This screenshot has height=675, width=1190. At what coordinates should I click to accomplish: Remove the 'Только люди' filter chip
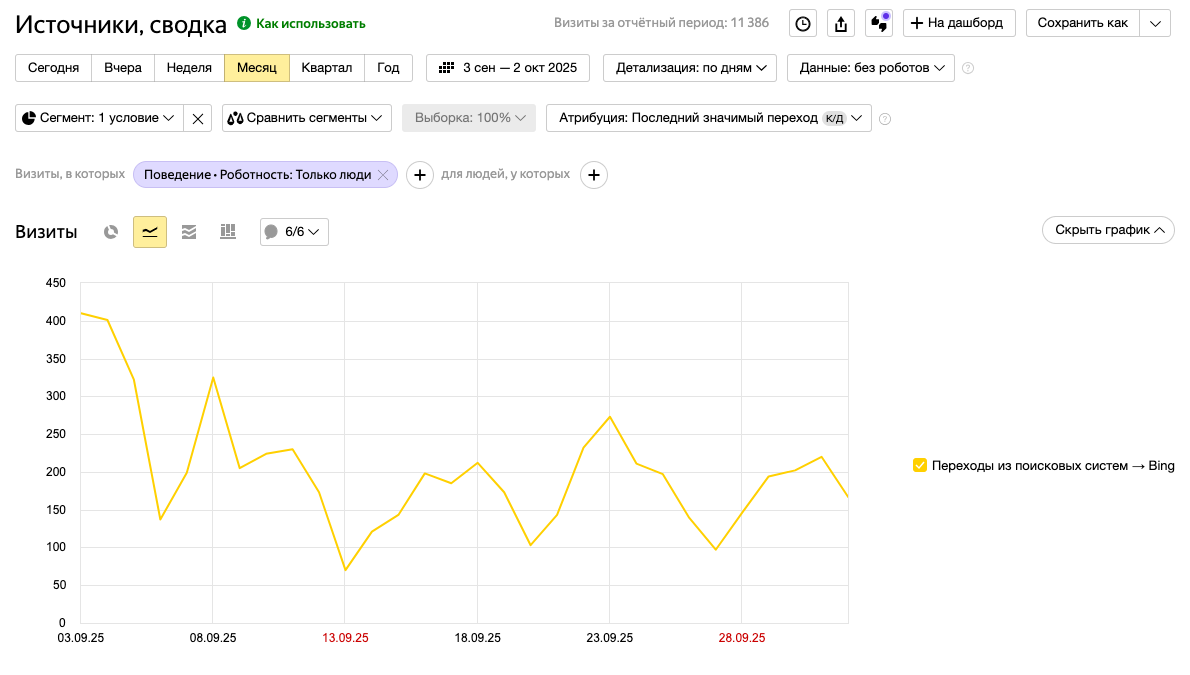pos(382,175)
